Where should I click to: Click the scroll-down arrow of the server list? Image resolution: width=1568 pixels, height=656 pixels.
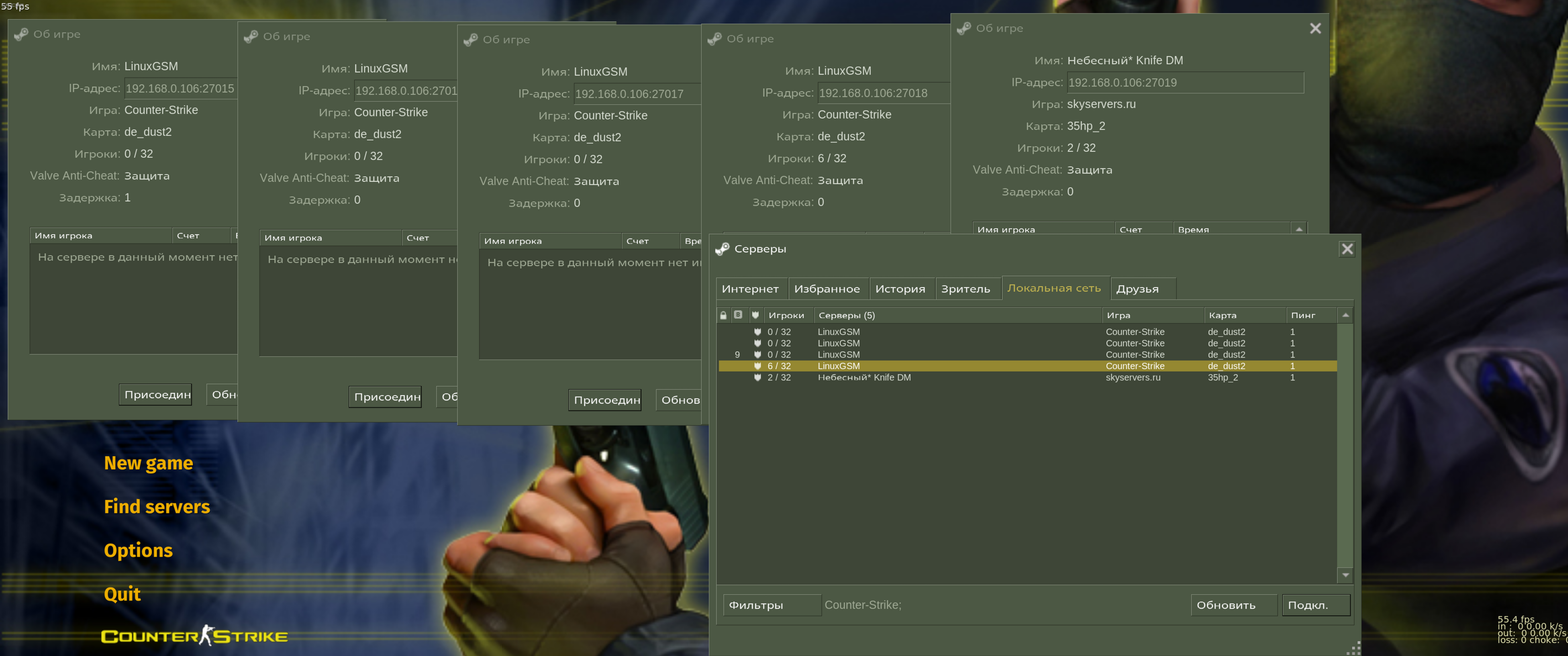point(1345,575)
